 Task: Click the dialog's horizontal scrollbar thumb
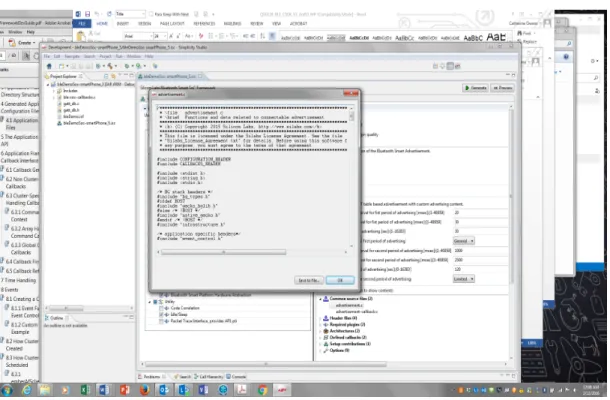click(224, 252)
